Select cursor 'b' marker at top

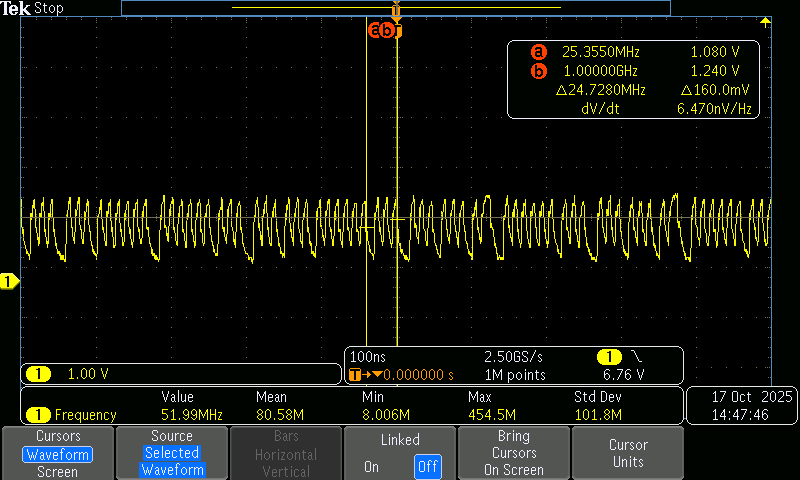[x=388, y=30]
